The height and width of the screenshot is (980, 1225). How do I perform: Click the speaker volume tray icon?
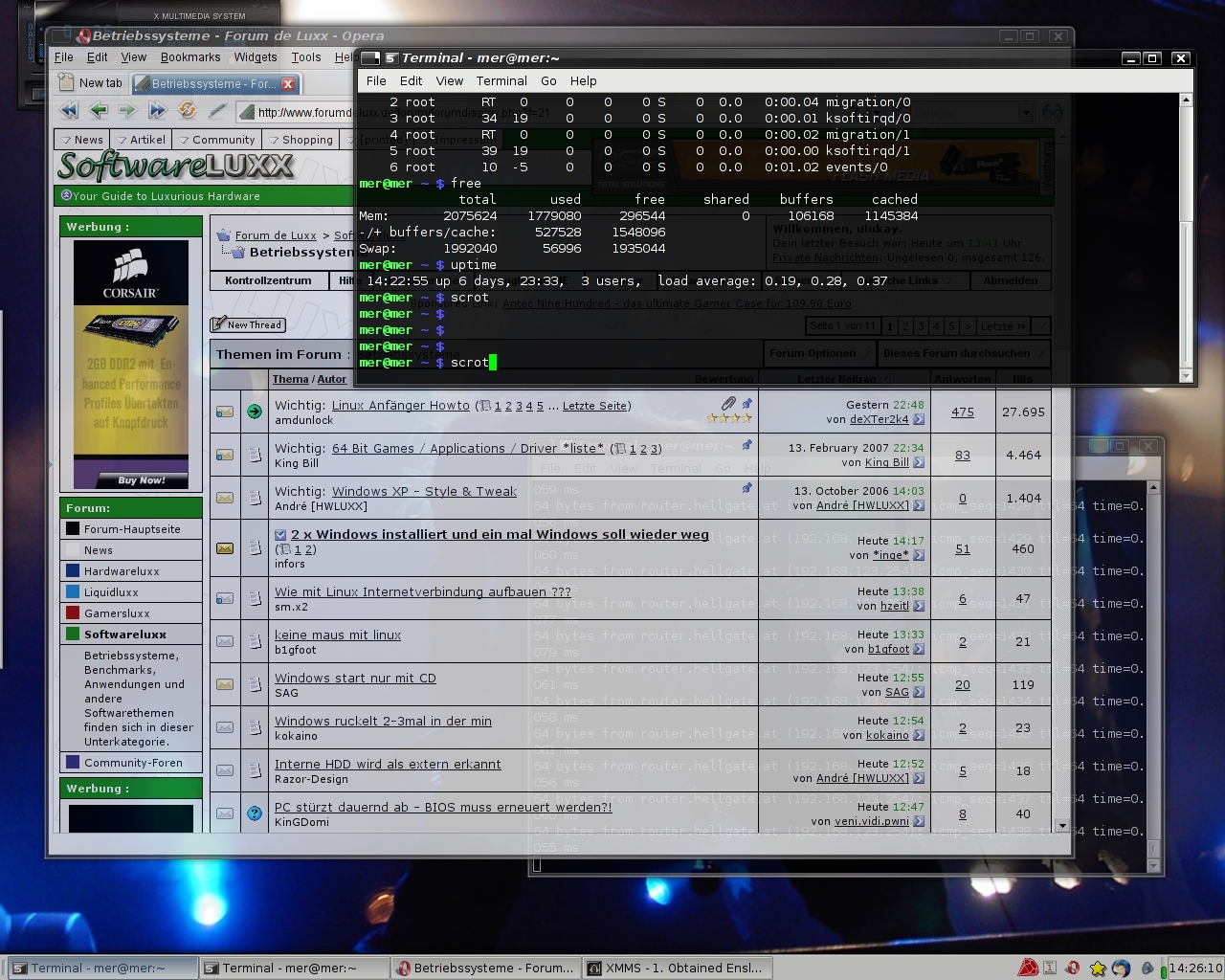click(x=1147, y=968)
